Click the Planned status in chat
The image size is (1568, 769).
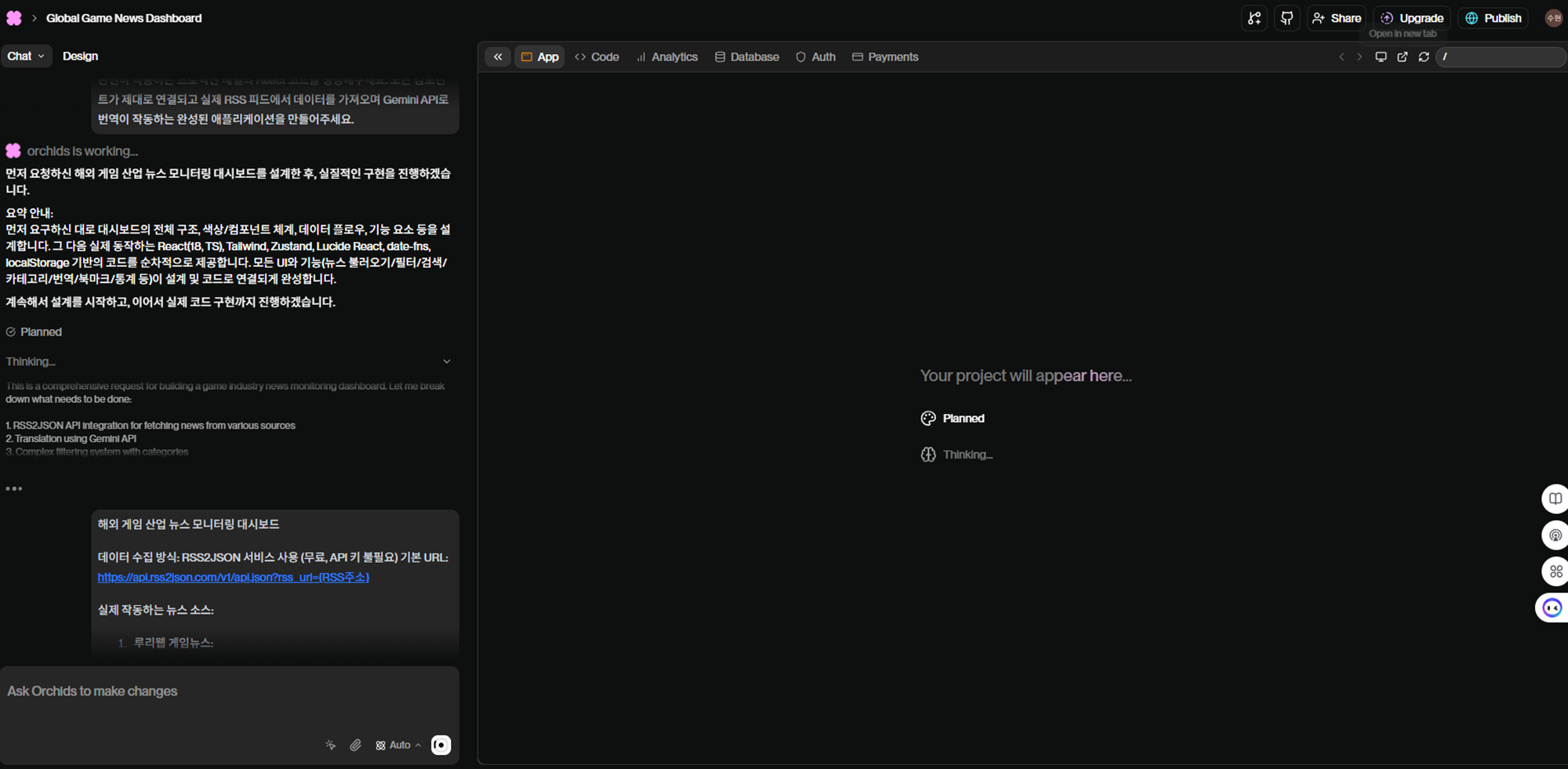coord(34,332)
